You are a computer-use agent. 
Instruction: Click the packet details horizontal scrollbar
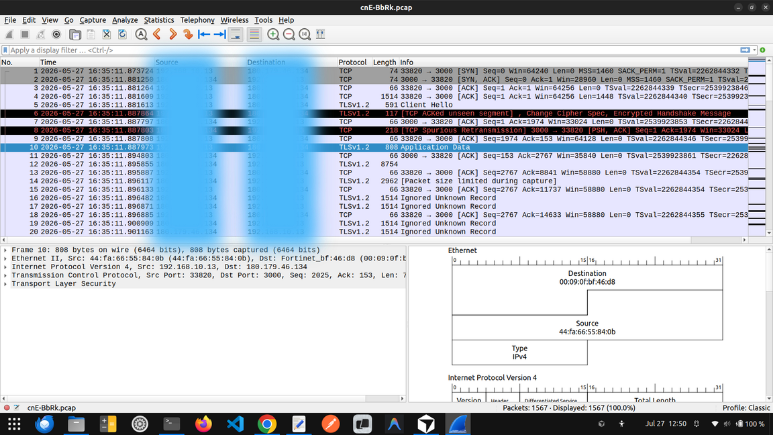tap(203, 399)
